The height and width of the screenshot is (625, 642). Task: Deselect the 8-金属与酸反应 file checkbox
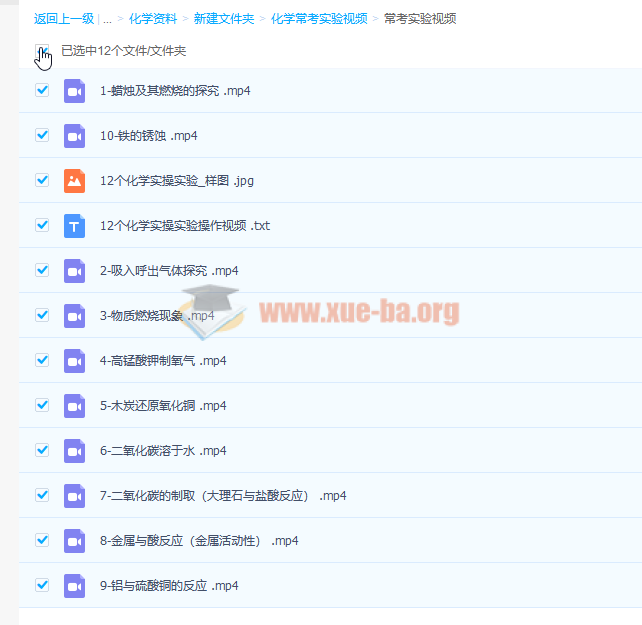(42, 540)
